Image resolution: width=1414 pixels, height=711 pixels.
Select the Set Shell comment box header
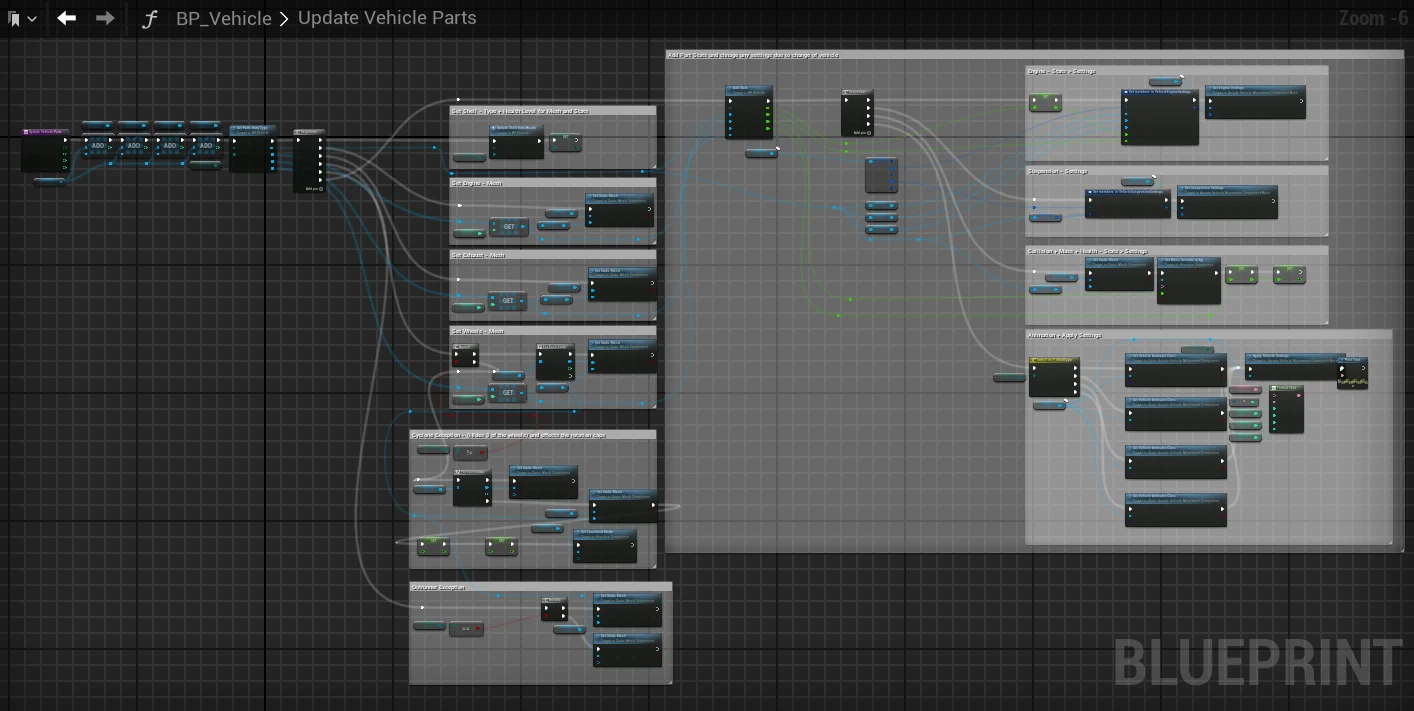coord(553,111)
